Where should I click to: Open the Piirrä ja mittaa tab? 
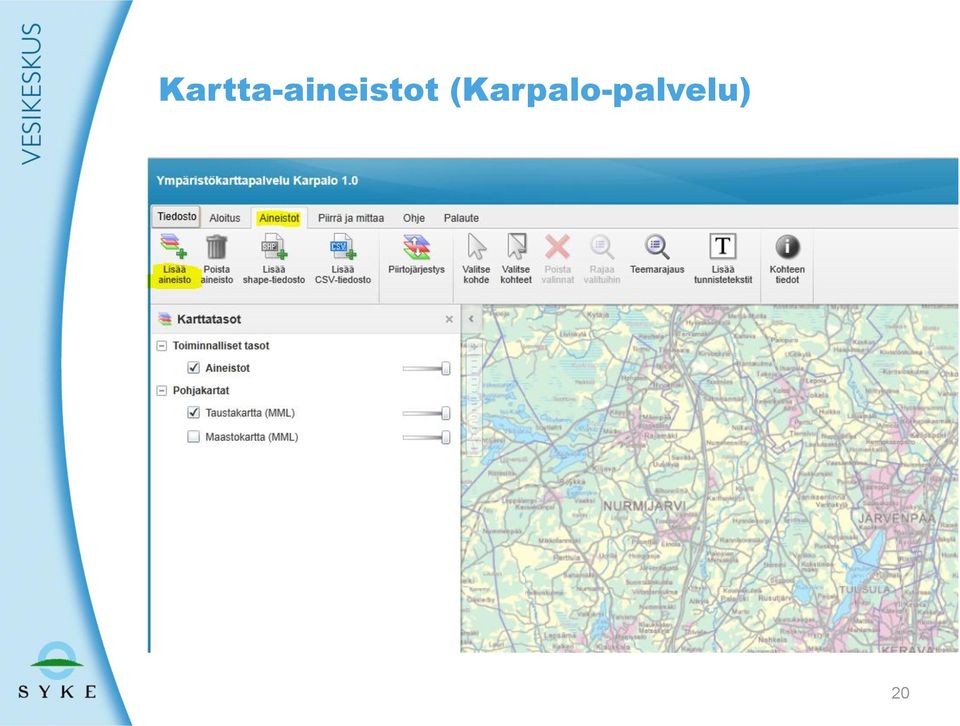tap(351, 218)
